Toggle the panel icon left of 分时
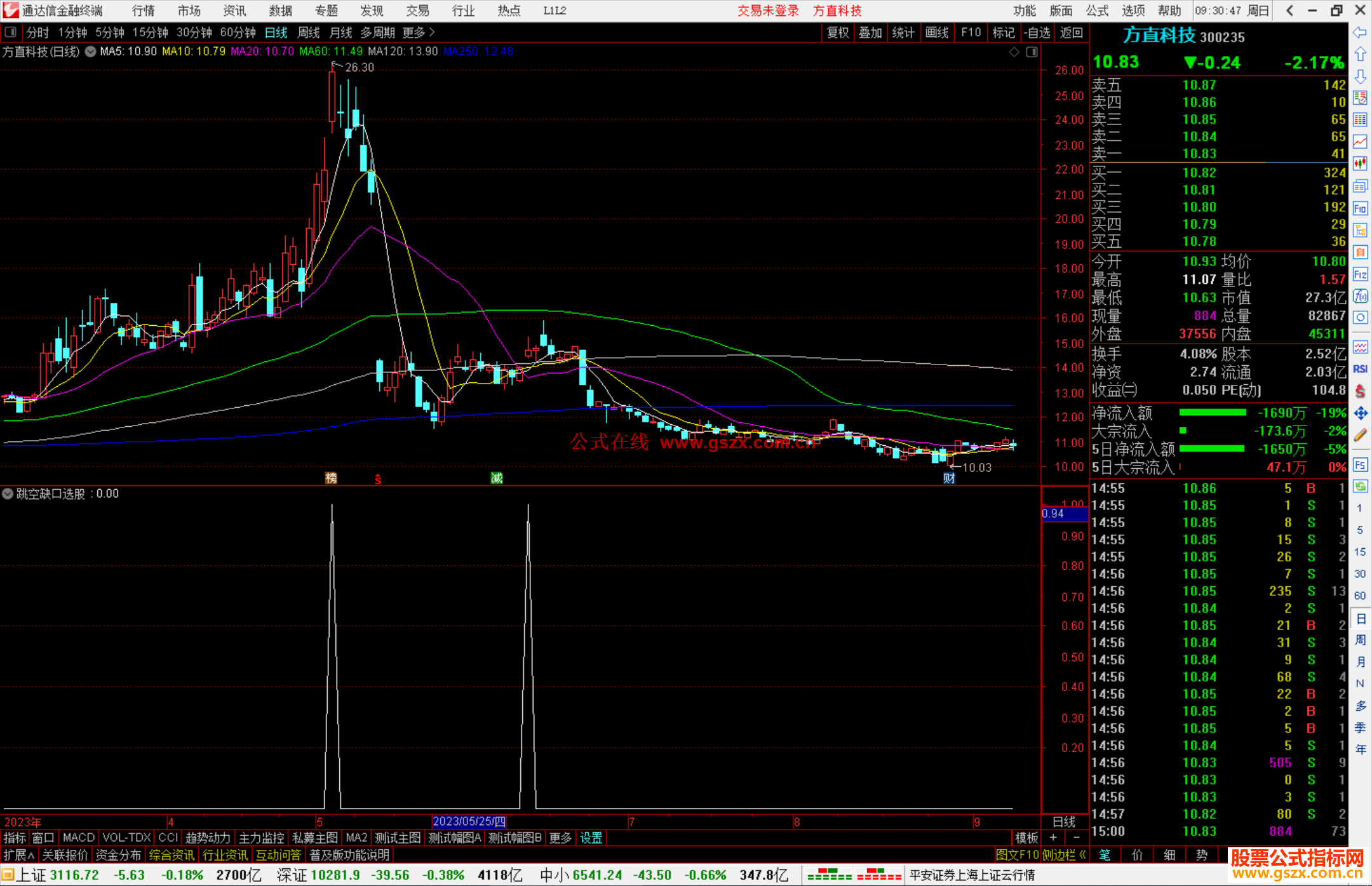This screenshot has height=886, width=1372. 11,32
